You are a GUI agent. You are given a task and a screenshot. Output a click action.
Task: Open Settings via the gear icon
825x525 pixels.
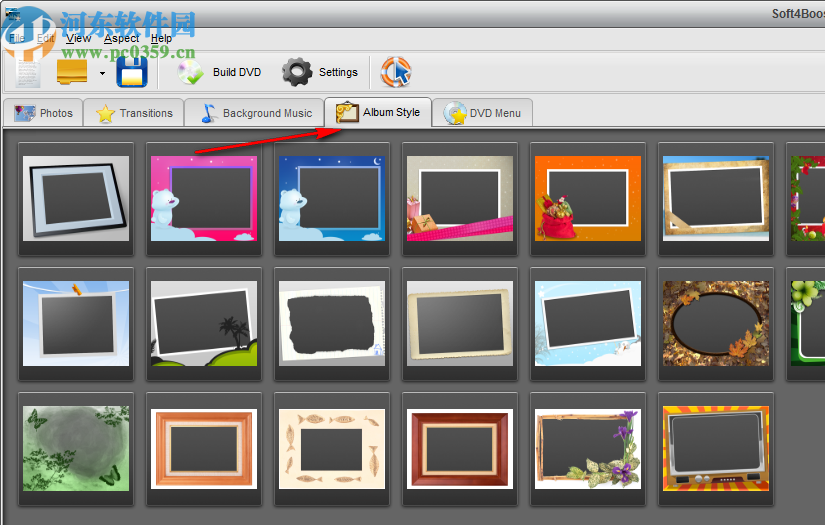click(x=297, y=72)
